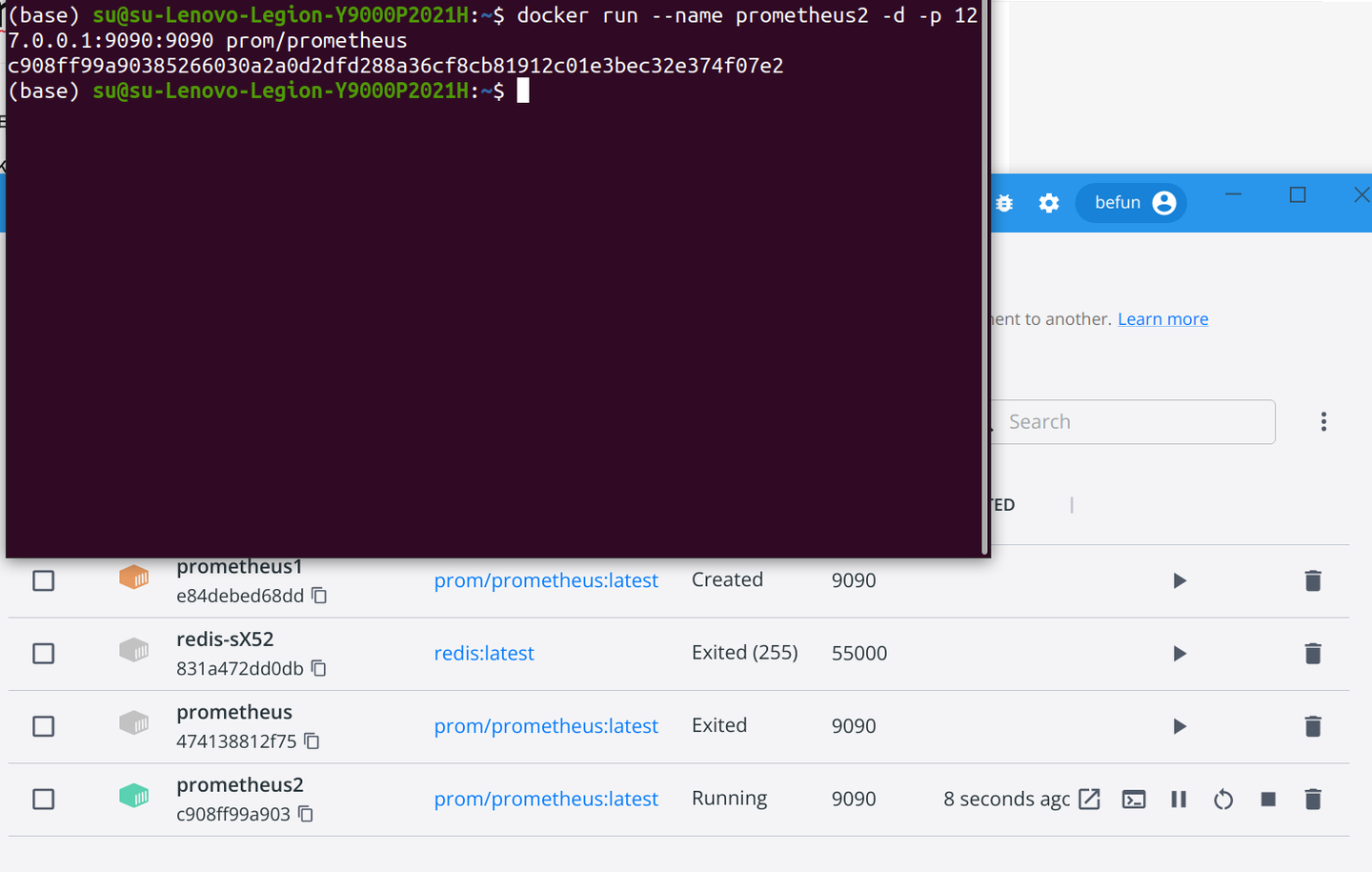The height and width of the screenshot is (872, 1372).
Task: Click the Learn more link
Action: click(x=1162, y=318)
